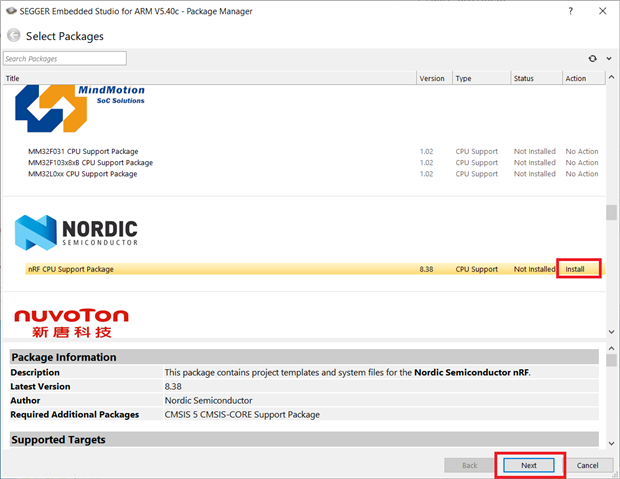Click No Action for MM32L0xx package
This screenshot has height=479, width=620.
[582, 174]
